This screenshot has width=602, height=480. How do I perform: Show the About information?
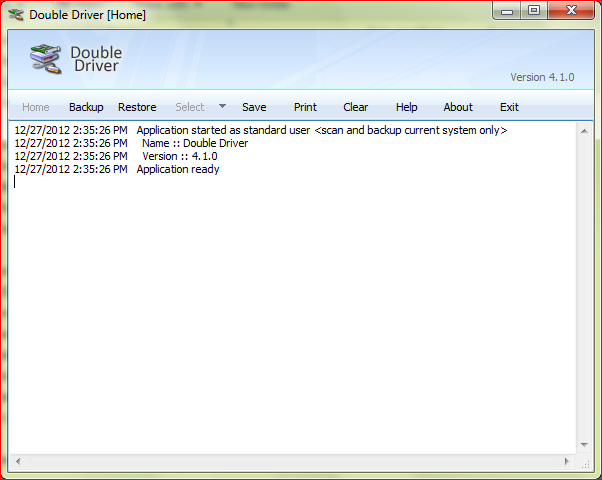(x=458, y=107)
